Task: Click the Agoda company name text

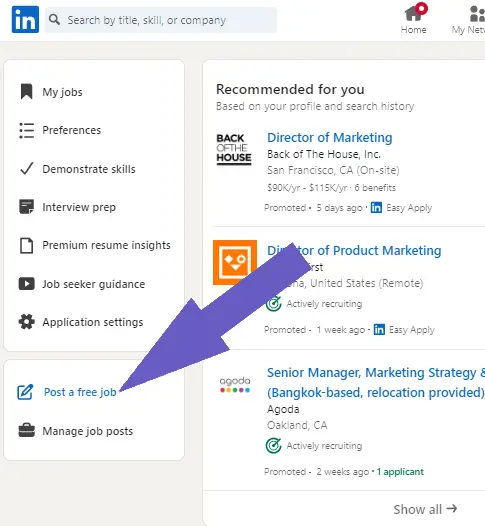Action: (x=283, y=409)
